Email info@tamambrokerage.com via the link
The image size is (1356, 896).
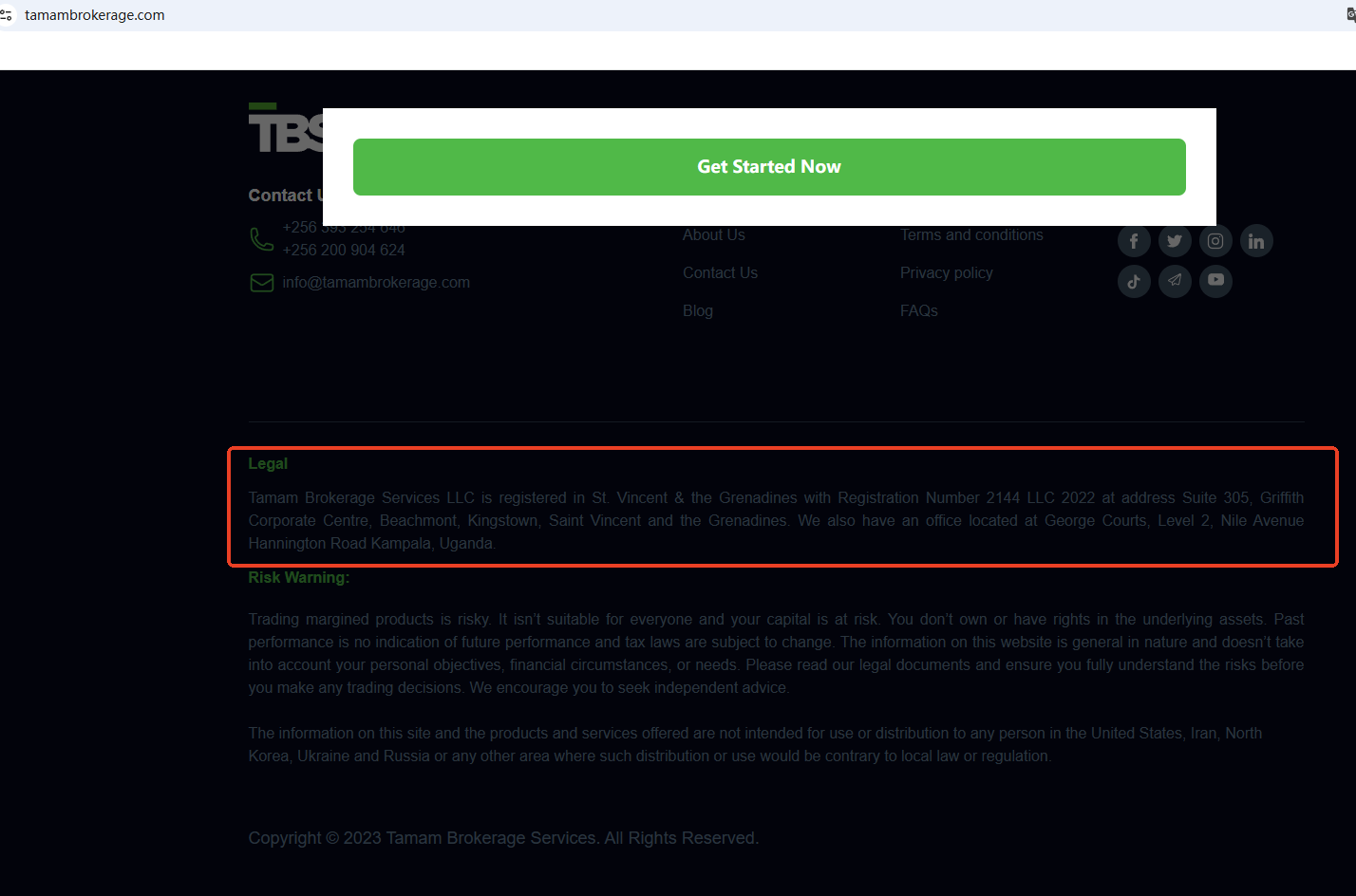point(376,283)
